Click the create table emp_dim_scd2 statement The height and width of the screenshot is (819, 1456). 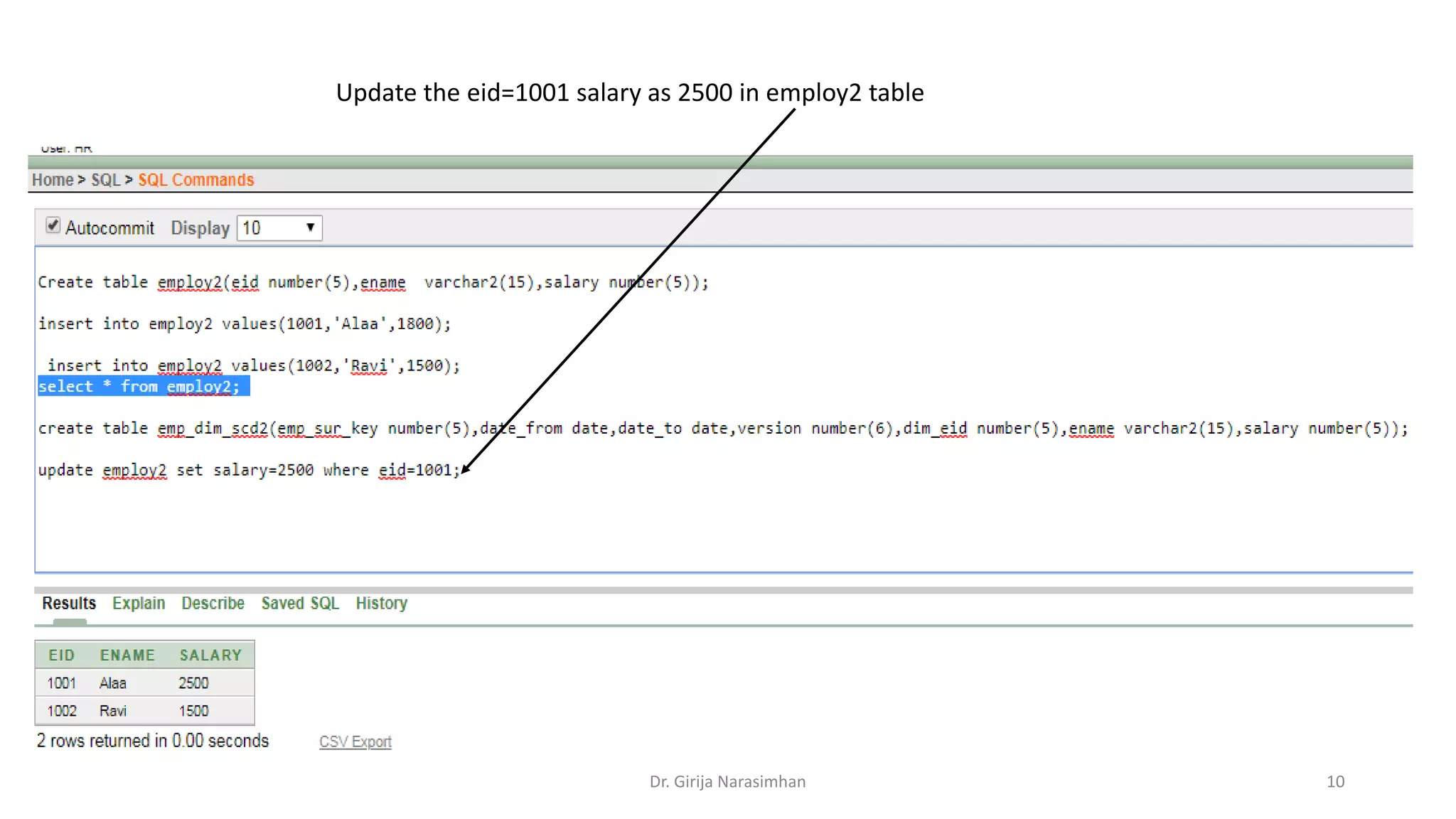(723, 429)
